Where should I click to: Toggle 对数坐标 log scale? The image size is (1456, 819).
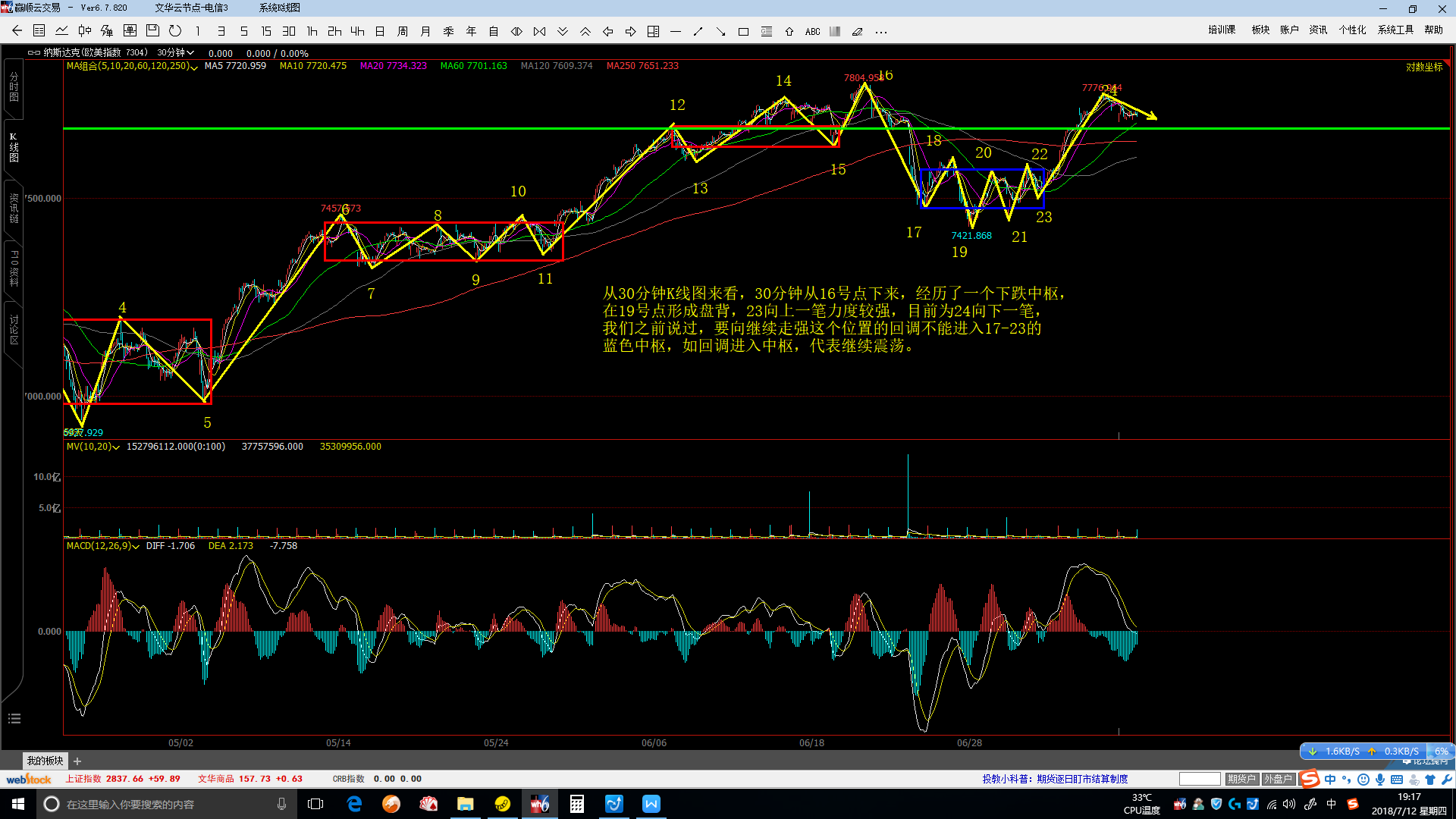(1424, 67)
